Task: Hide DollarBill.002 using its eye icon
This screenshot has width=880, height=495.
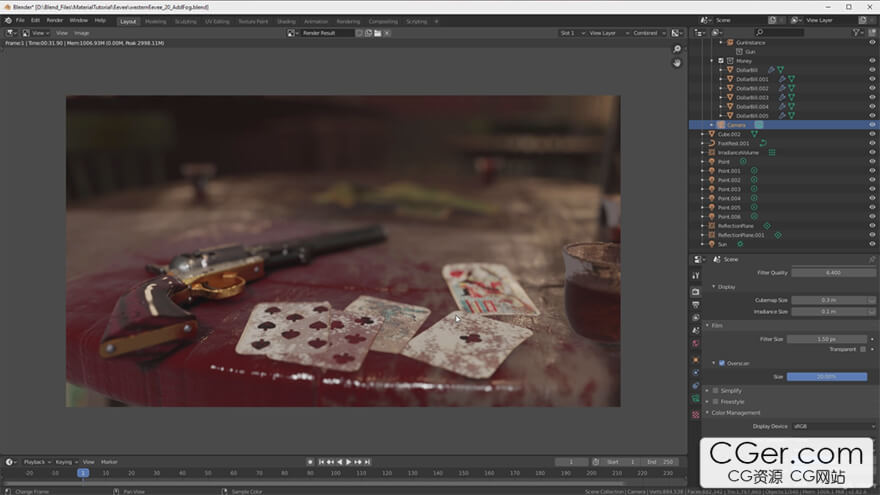Action: tap(872, 88)
